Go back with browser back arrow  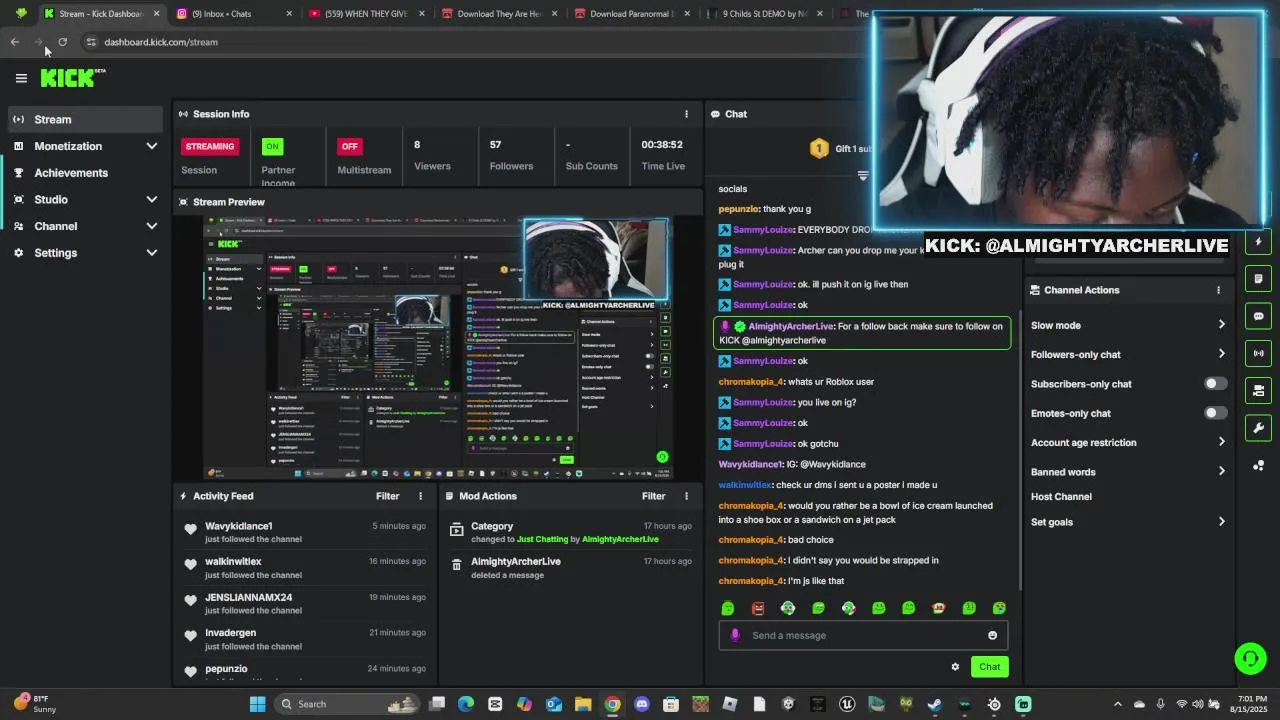click(x=14, y=42)
